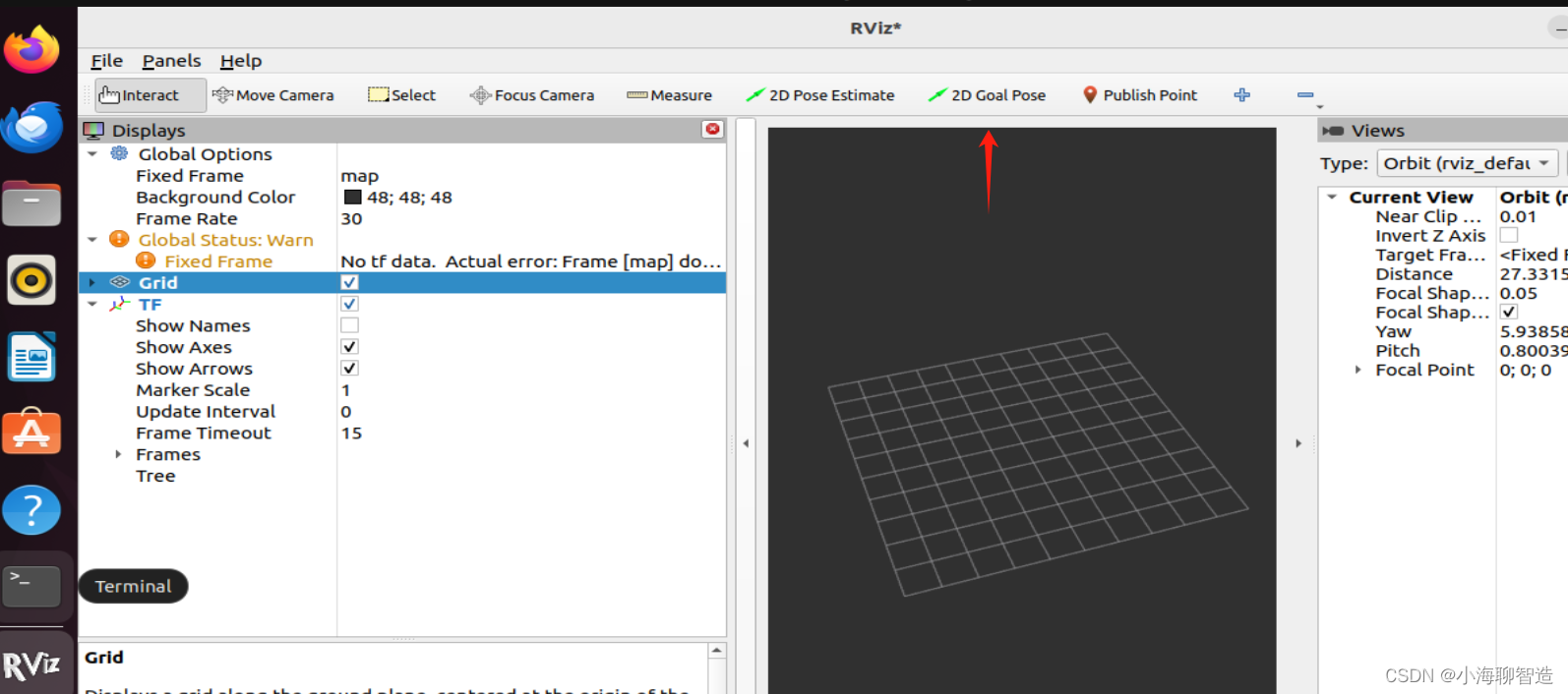Select the Interact tool
The height and width of the screenshot is (694, 1568).
[151, 95]
